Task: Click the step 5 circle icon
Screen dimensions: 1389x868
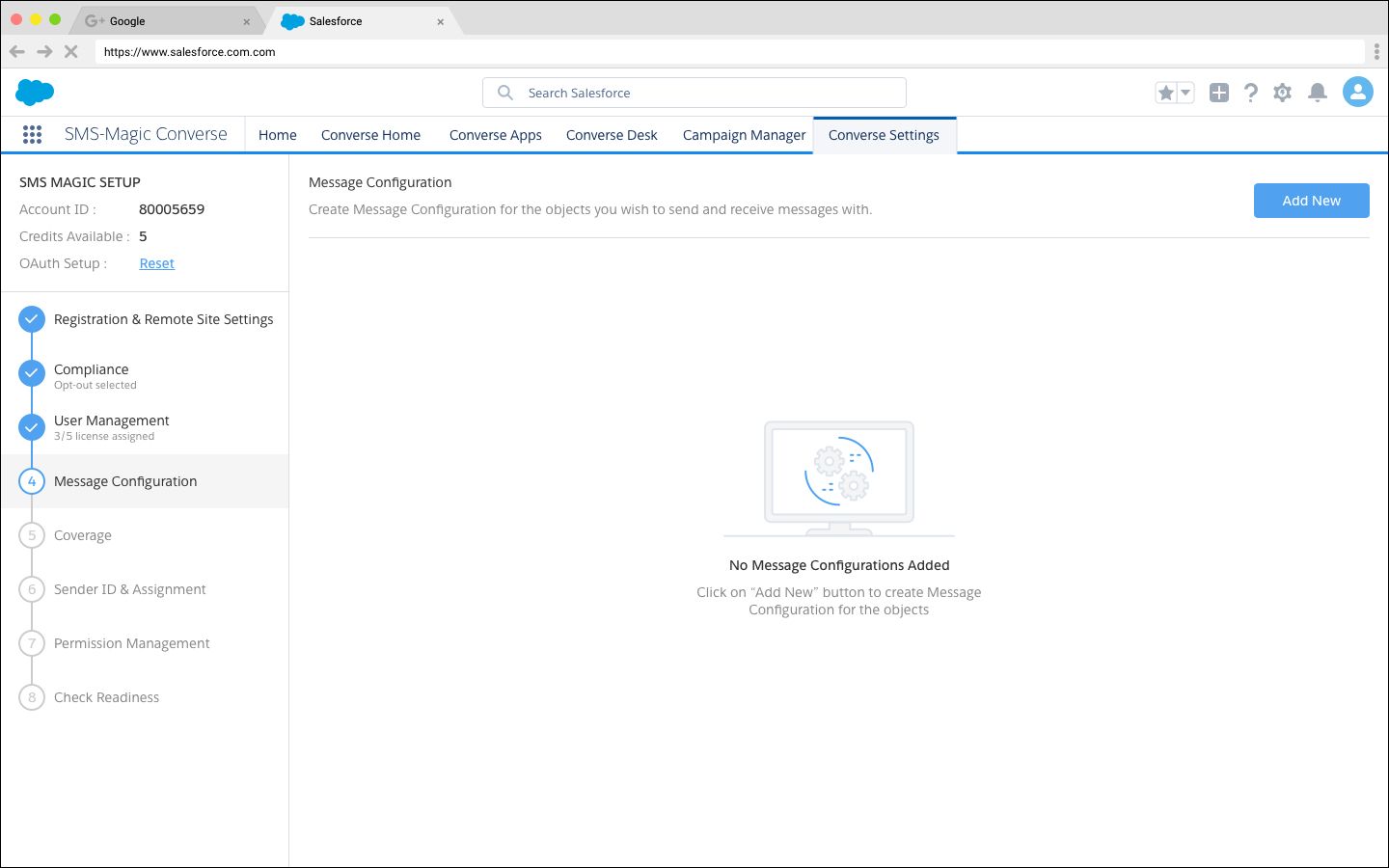Action: (x=32, y=535)
